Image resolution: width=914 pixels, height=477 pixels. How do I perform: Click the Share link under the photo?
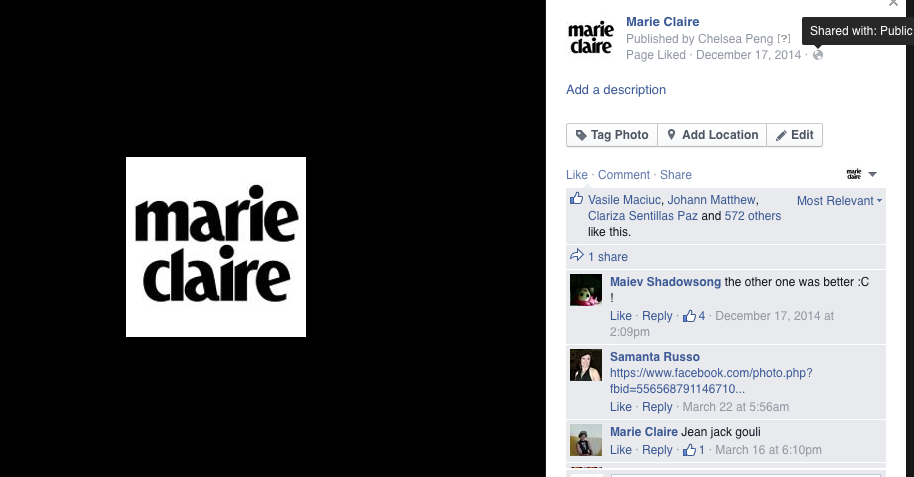click(676, 175)
